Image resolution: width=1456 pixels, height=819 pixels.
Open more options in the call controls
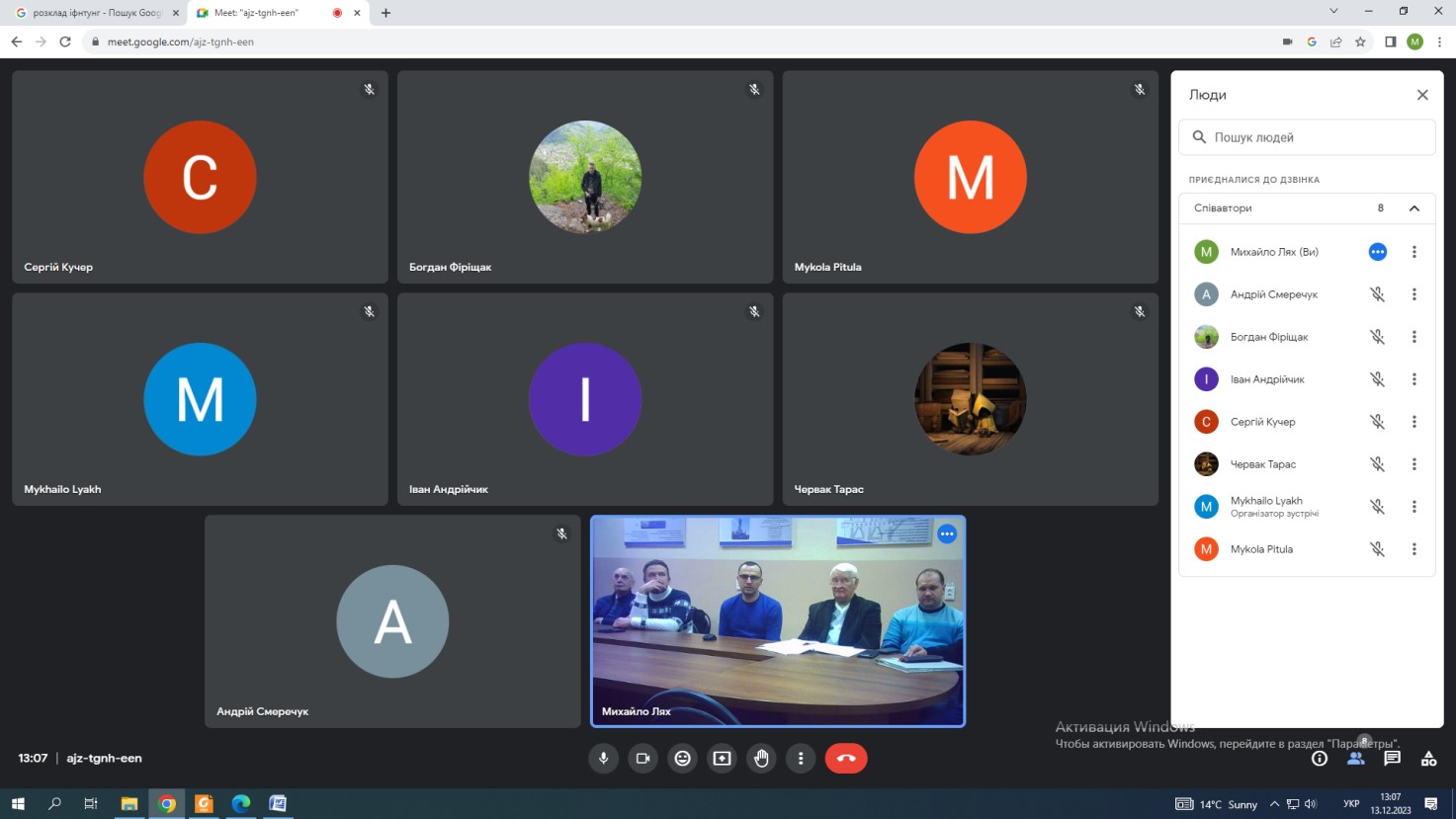(801, 759)
